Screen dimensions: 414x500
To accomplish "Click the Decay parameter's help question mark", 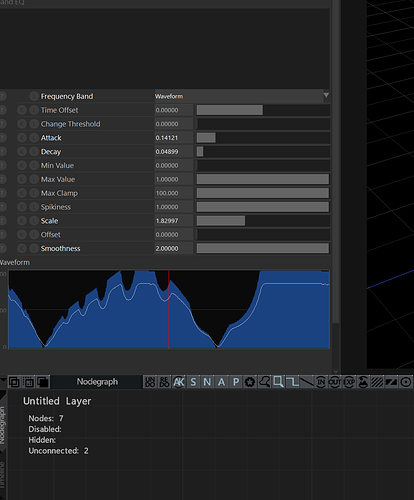I will point(3,152).
